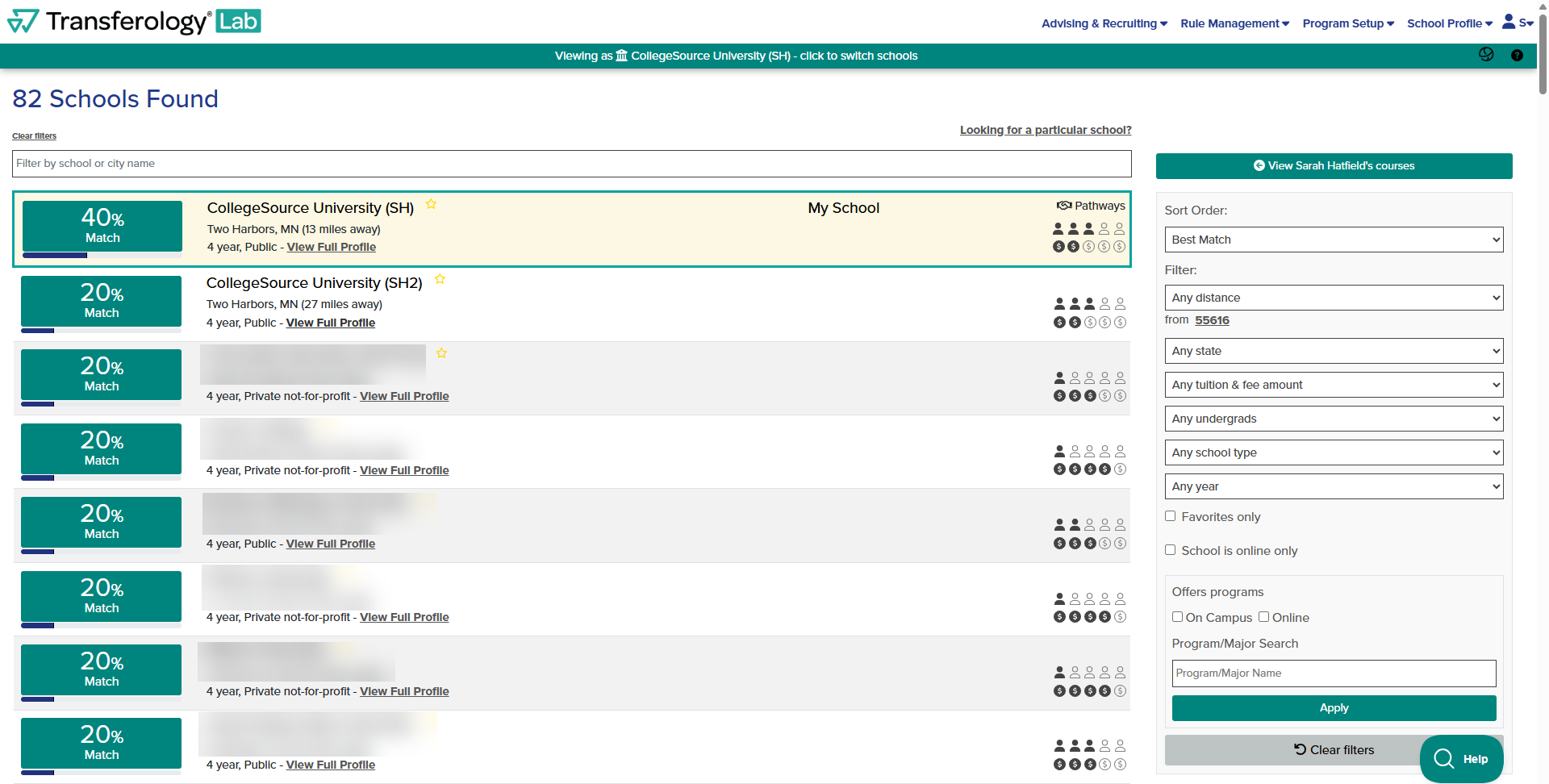Expand the Program Setup menu
The width and height of the screenshot is (1549, 784).
coord(1348,23)
